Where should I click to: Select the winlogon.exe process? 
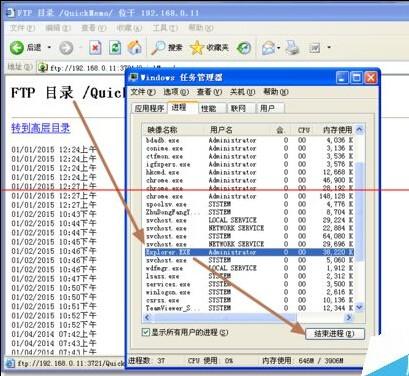249,292
